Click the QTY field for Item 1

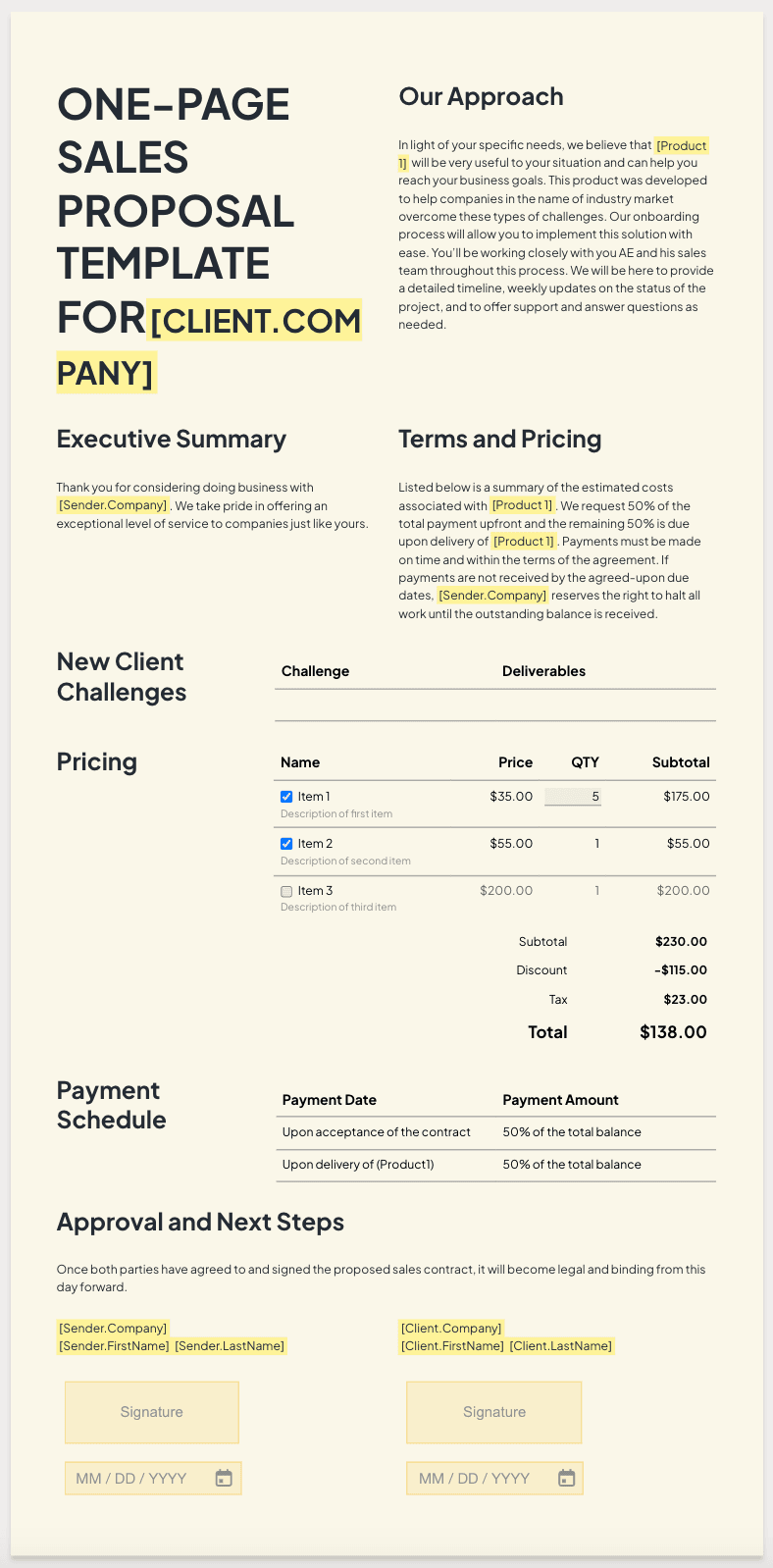[573, 797]
